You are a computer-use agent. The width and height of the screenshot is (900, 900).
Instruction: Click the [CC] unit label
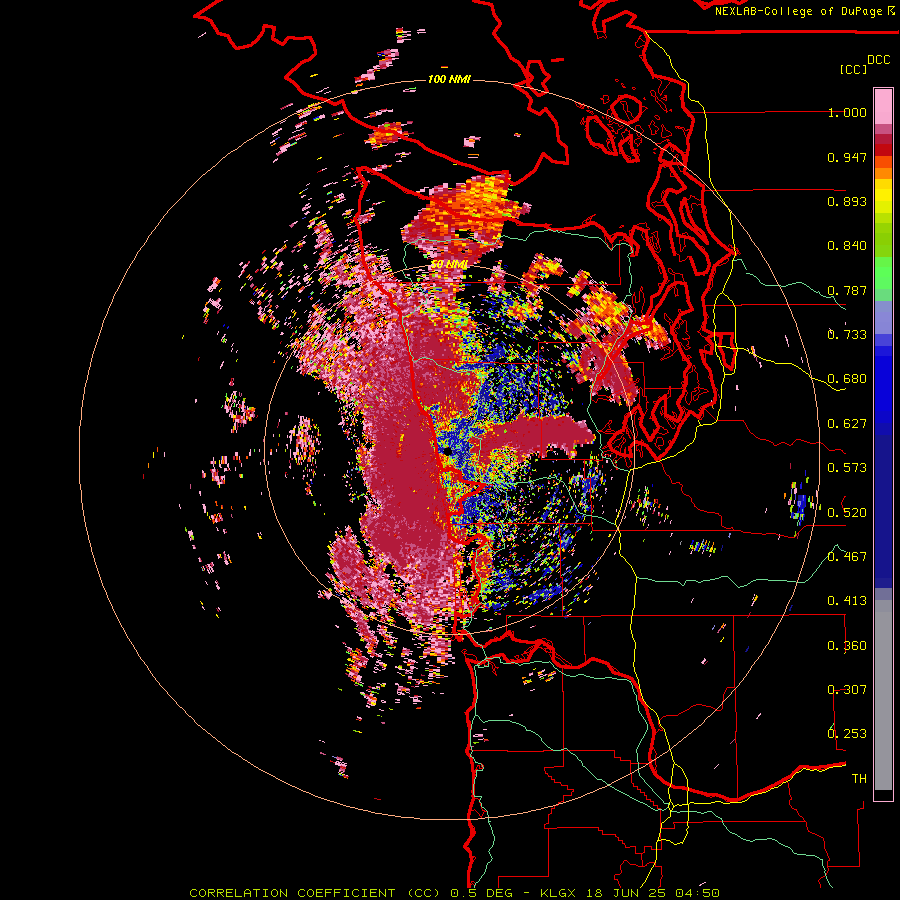coord(853,69)
